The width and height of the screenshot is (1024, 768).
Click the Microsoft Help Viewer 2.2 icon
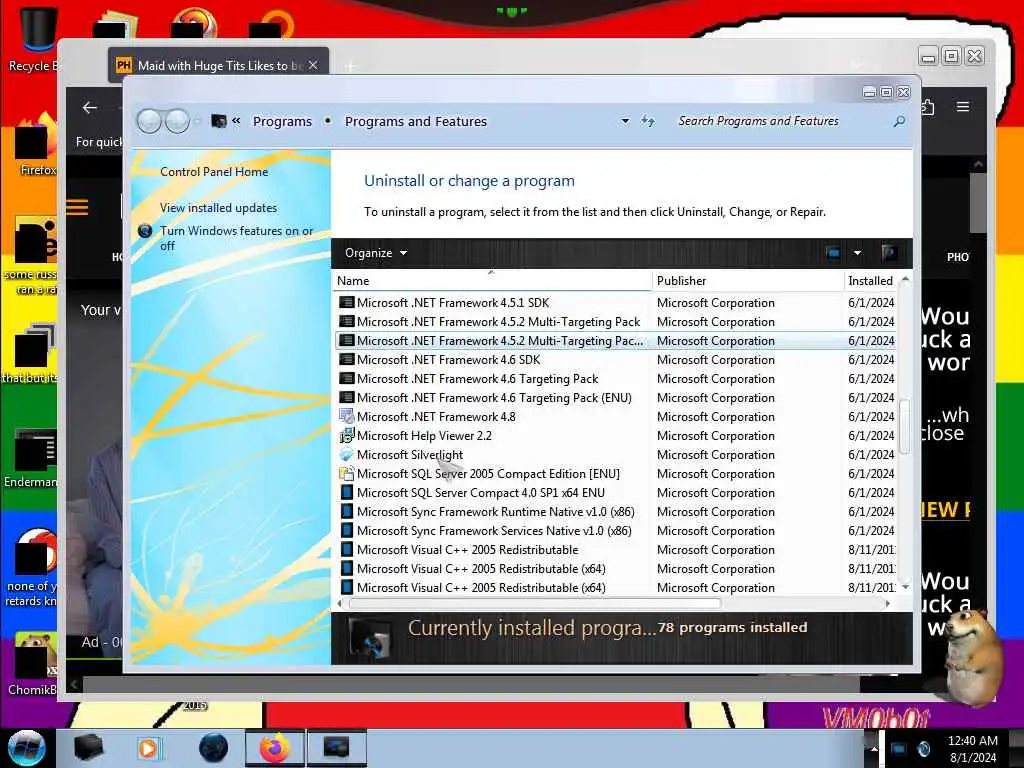[347, 436]
